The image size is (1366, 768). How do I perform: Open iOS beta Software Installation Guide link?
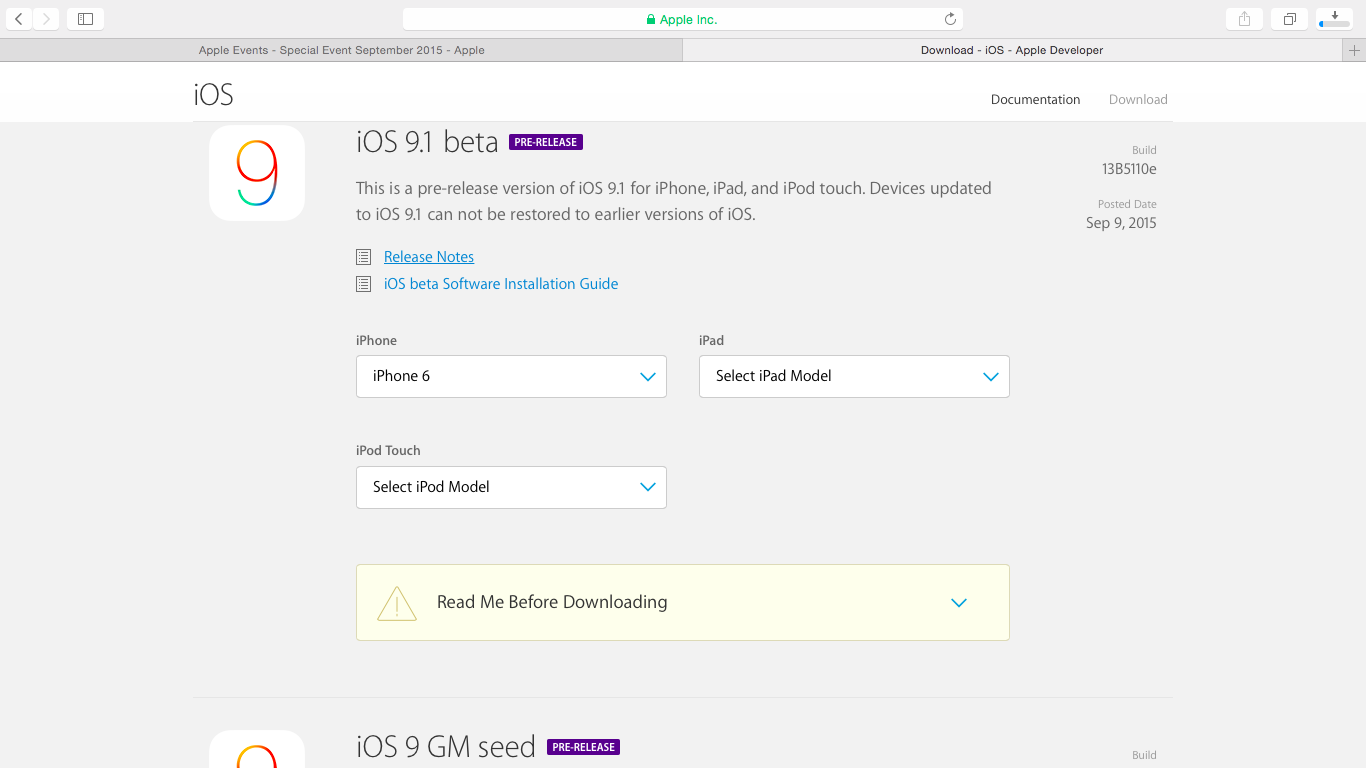(501, 284)
